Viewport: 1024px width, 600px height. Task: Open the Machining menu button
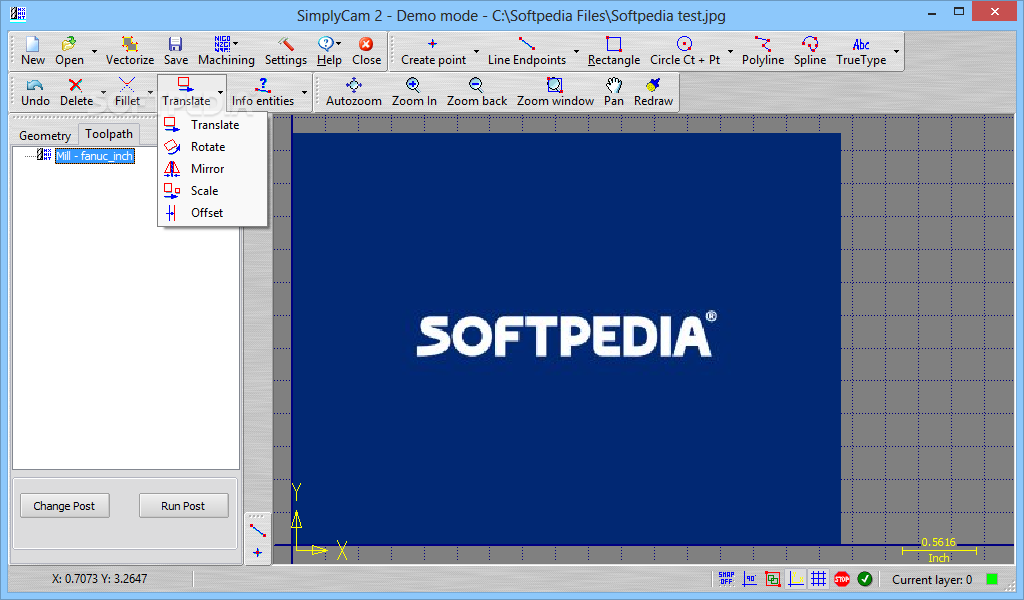[x=226, y=51]
